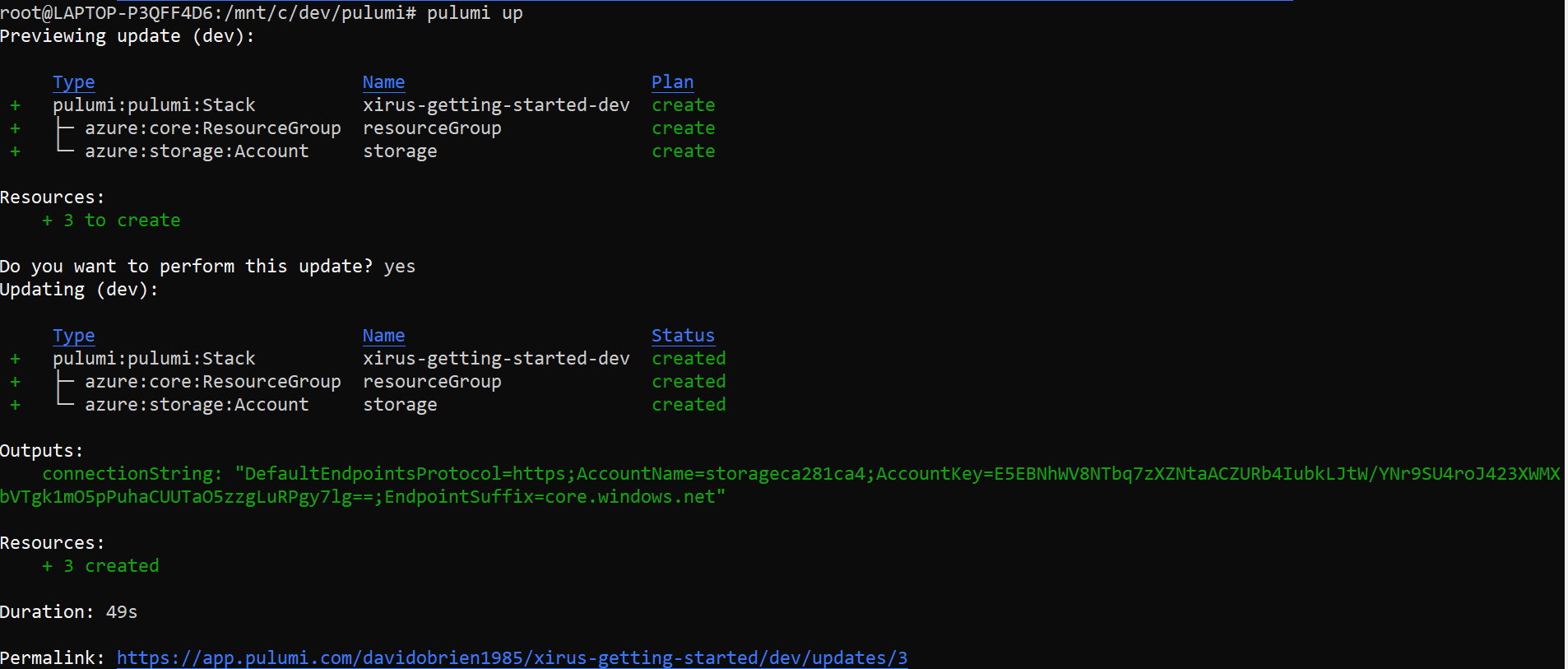Screen dimensions: 1568x669
Task: Click the plus sign beside updated azure:storage:Account
Action: click(15, 405)
